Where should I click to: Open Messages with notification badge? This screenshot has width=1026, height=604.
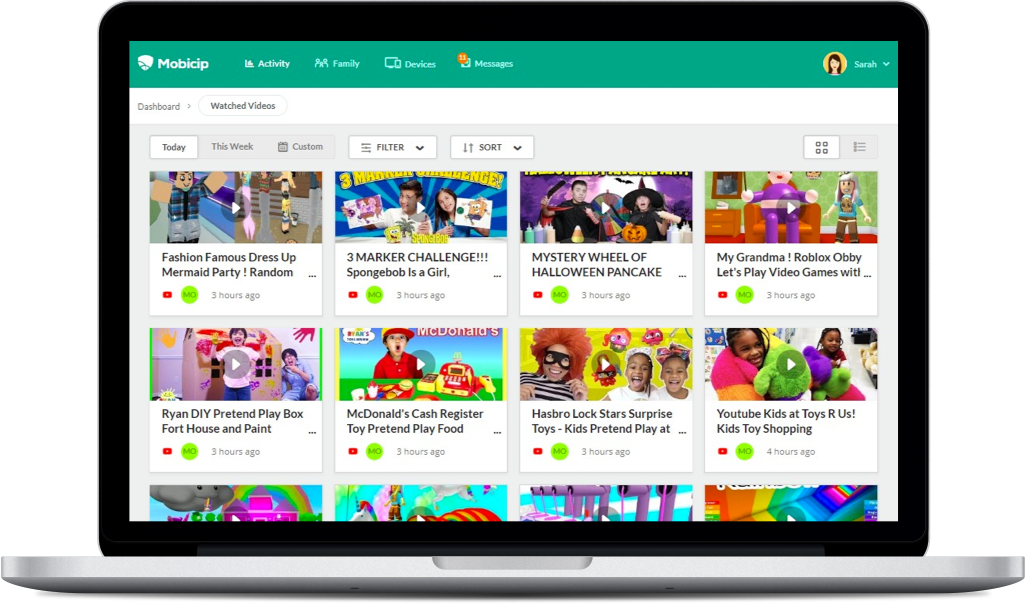486,63
